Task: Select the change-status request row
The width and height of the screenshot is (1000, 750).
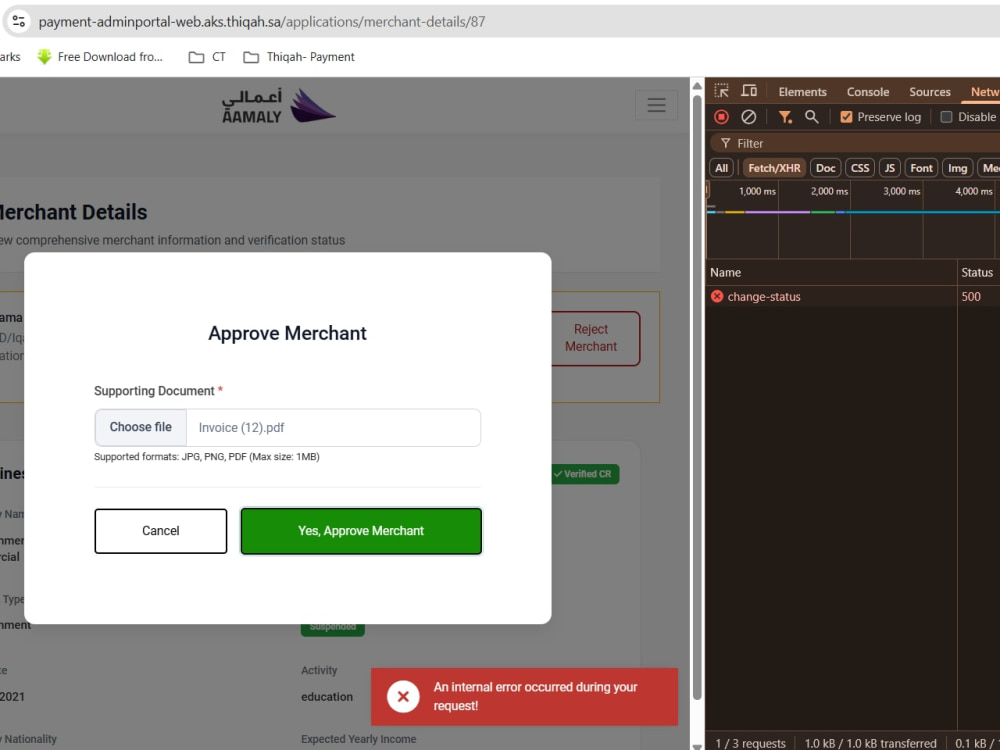Action: pos(853,297)
